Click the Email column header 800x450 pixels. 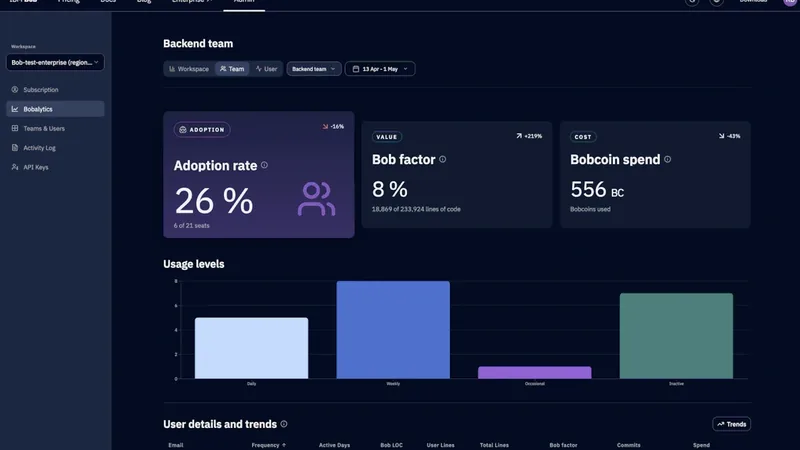pos(176,445)
